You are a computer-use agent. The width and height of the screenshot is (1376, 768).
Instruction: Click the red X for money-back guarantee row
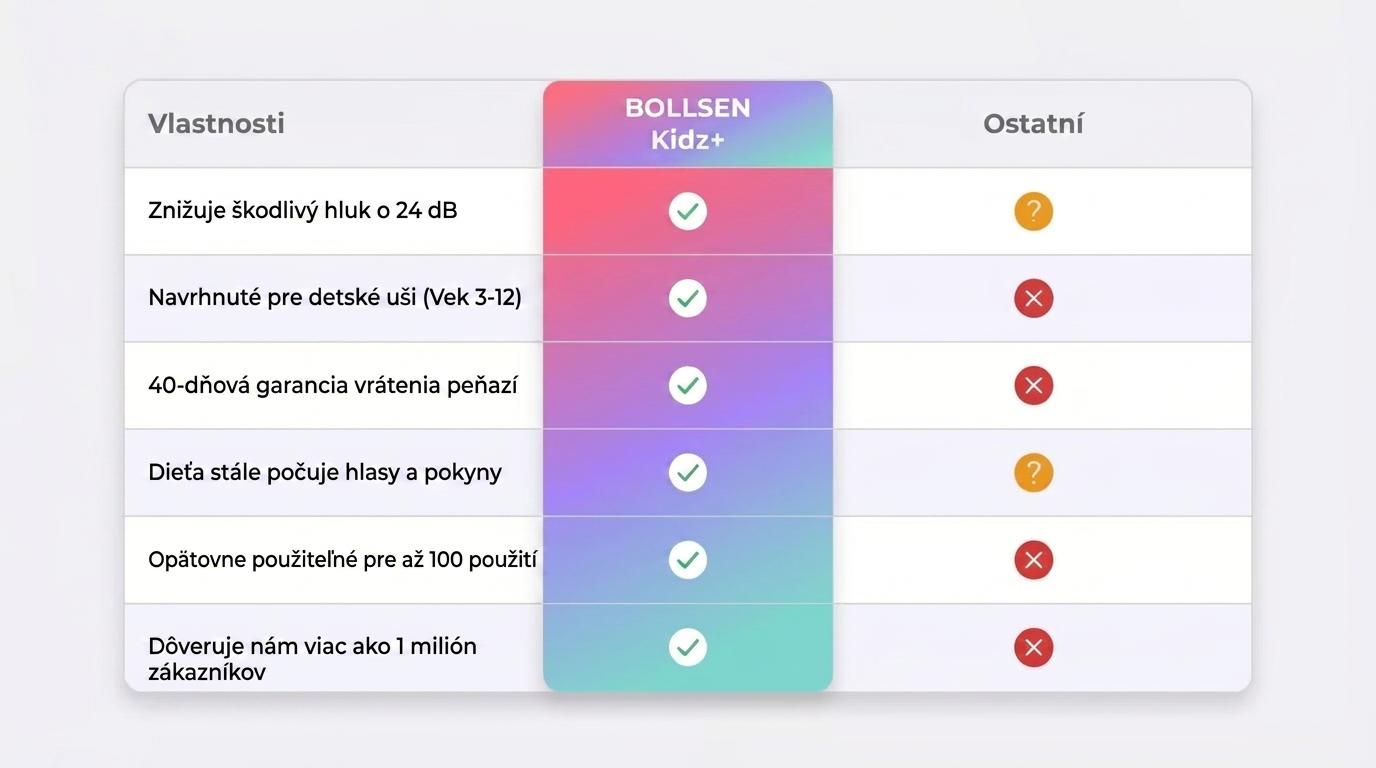coord(1034,385)
